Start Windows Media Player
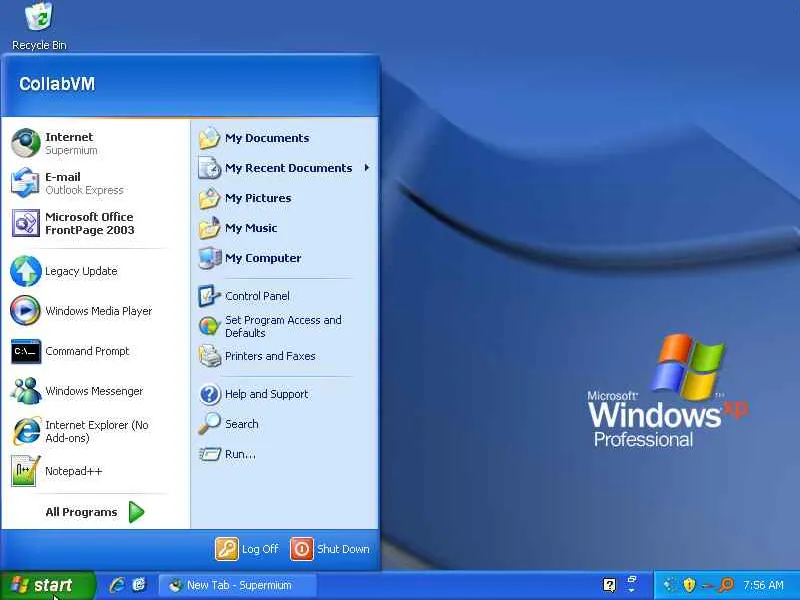 tap(95, 311)
